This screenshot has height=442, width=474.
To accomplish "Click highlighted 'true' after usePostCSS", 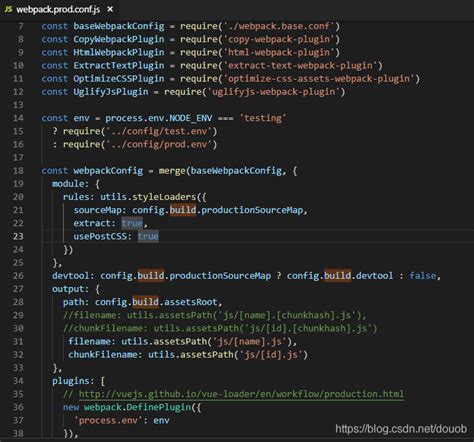I will click(148, 236).
